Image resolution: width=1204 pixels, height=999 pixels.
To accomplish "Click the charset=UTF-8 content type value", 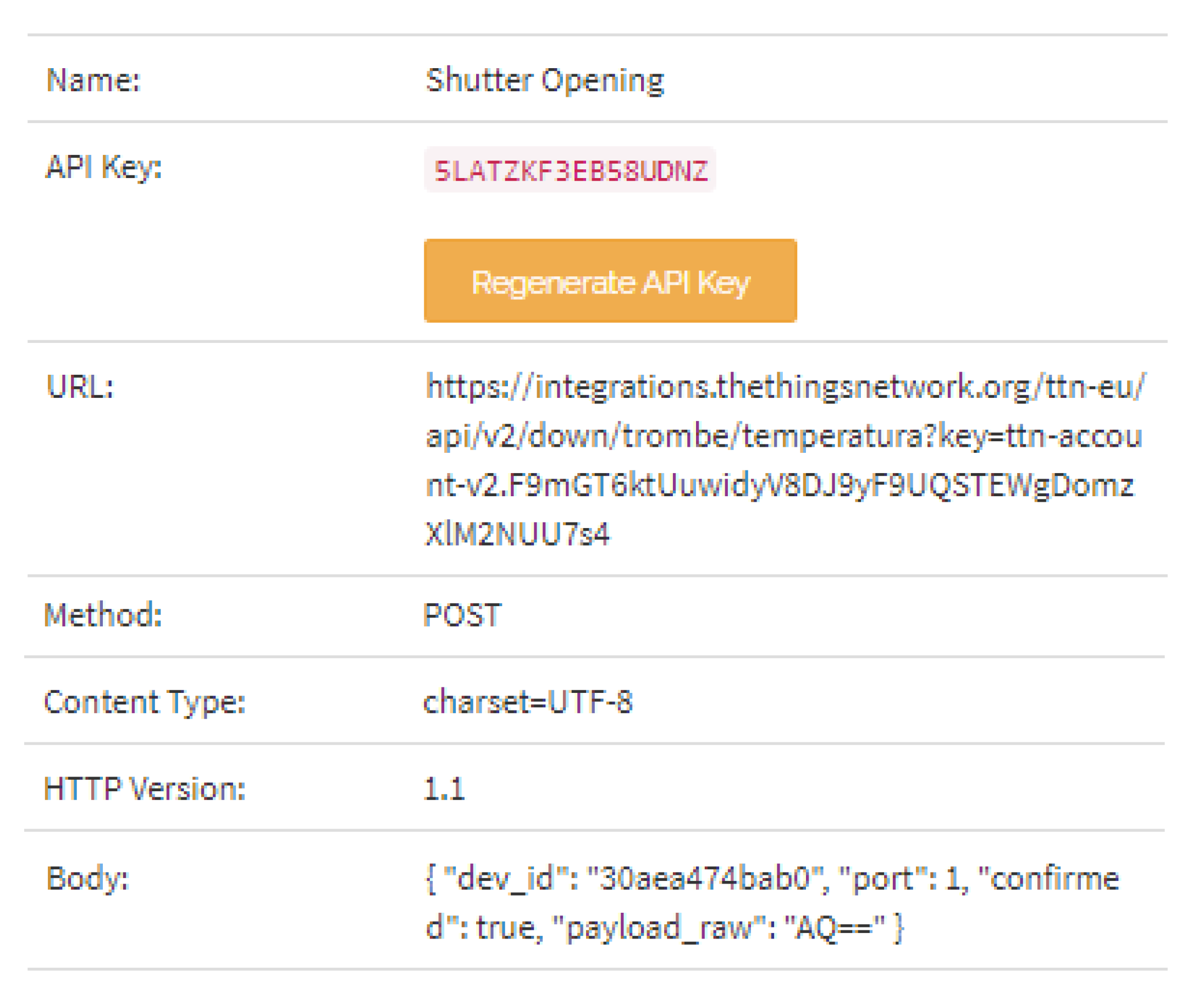I will (x=527, y=702).
